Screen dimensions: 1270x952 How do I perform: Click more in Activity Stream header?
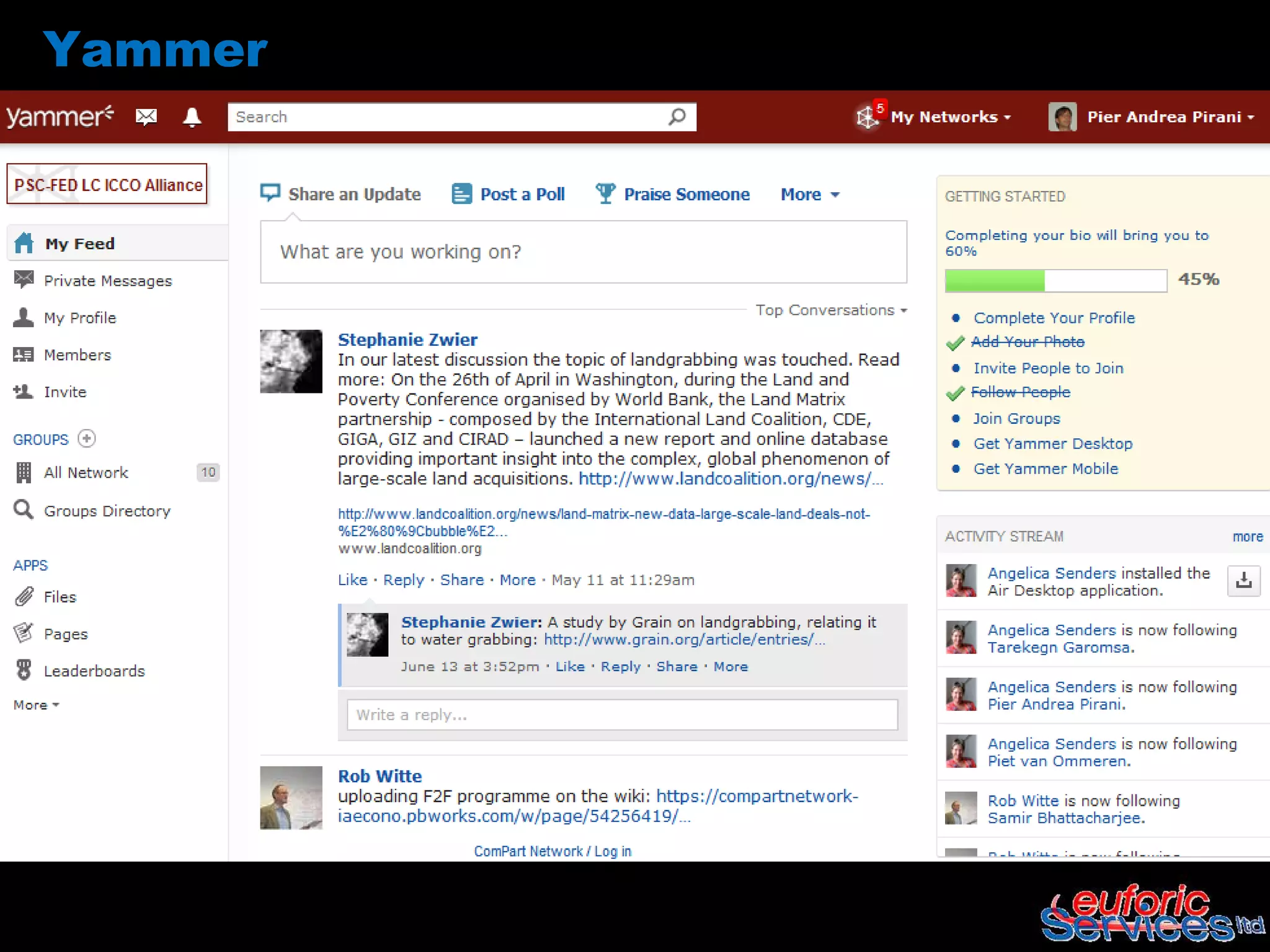pyautogui.click(x=1248, y=537)
